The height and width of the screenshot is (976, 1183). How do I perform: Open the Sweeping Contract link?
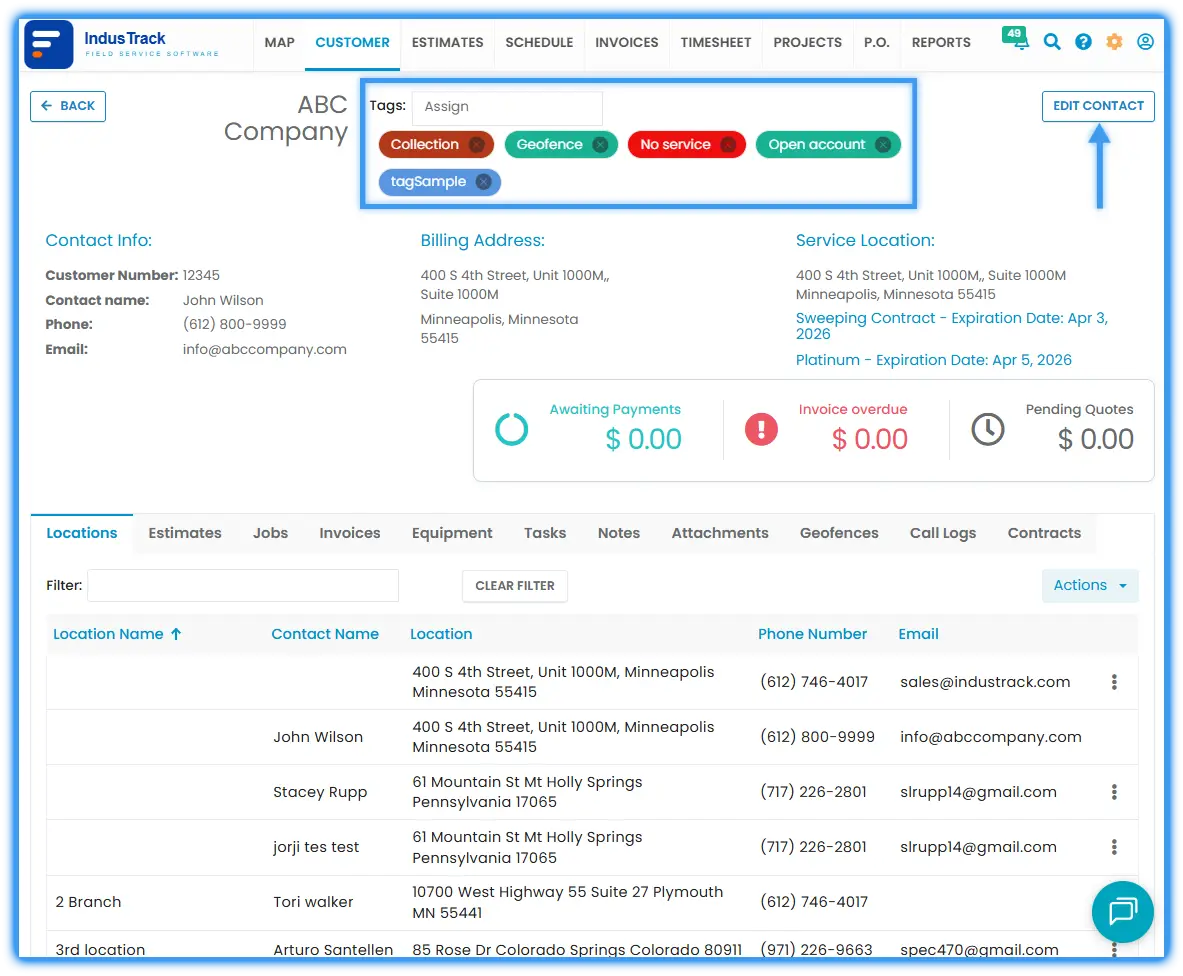click(951, 326)
